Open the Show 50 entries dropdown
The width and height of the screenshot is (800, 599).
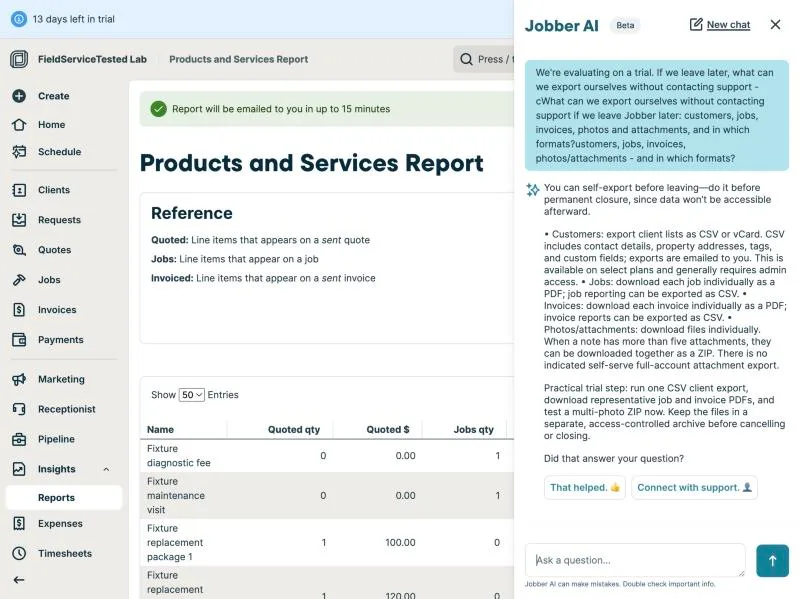(191, 395)
